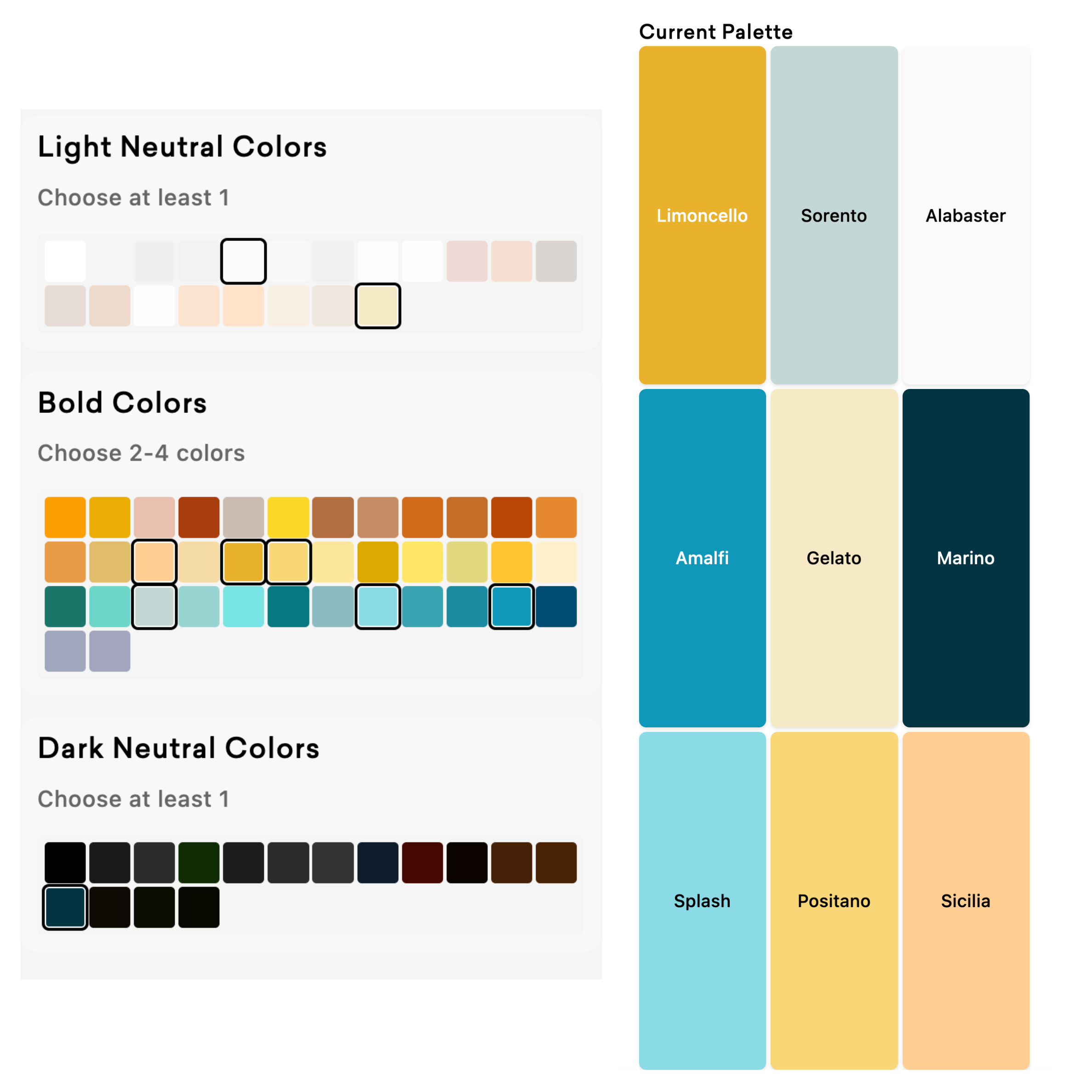Image resolution: width=1092 pixels, height=1092 pixels.
Task: Deselect the cream swatch in Light Neutrals
Action: coord(377,306)
